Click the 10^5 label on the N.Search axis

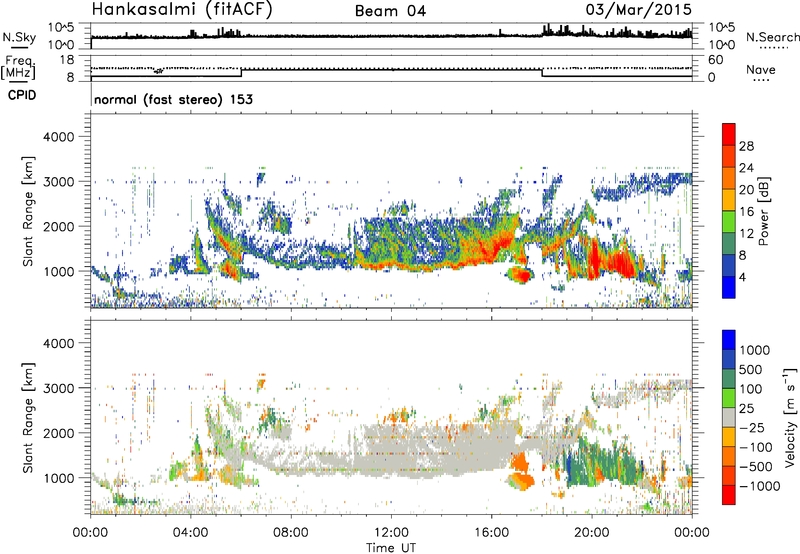coord(722,28)
